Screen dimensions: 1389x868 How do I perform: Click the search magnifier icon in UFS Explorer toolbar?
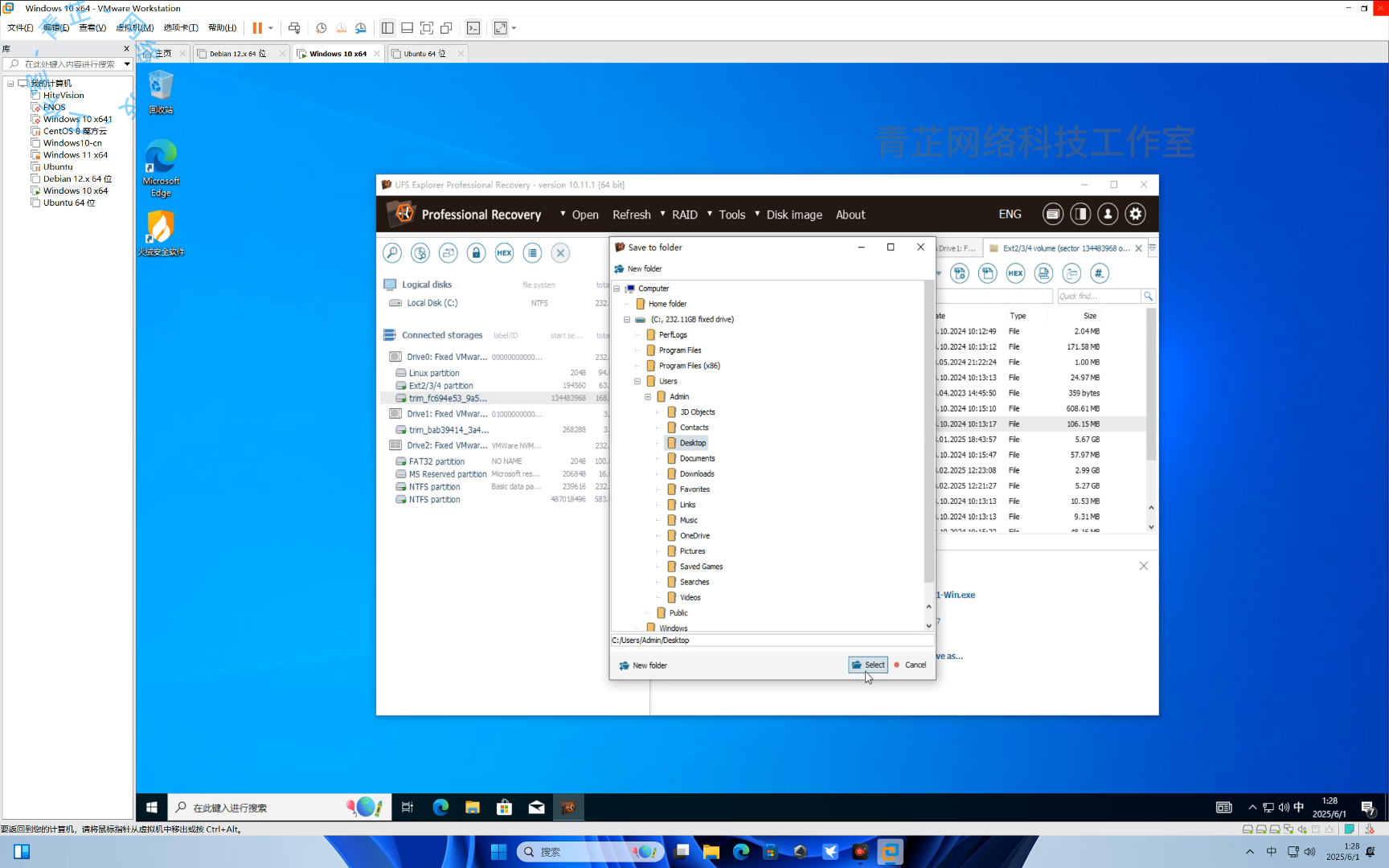pyautogui.click(x=391, y=253)
